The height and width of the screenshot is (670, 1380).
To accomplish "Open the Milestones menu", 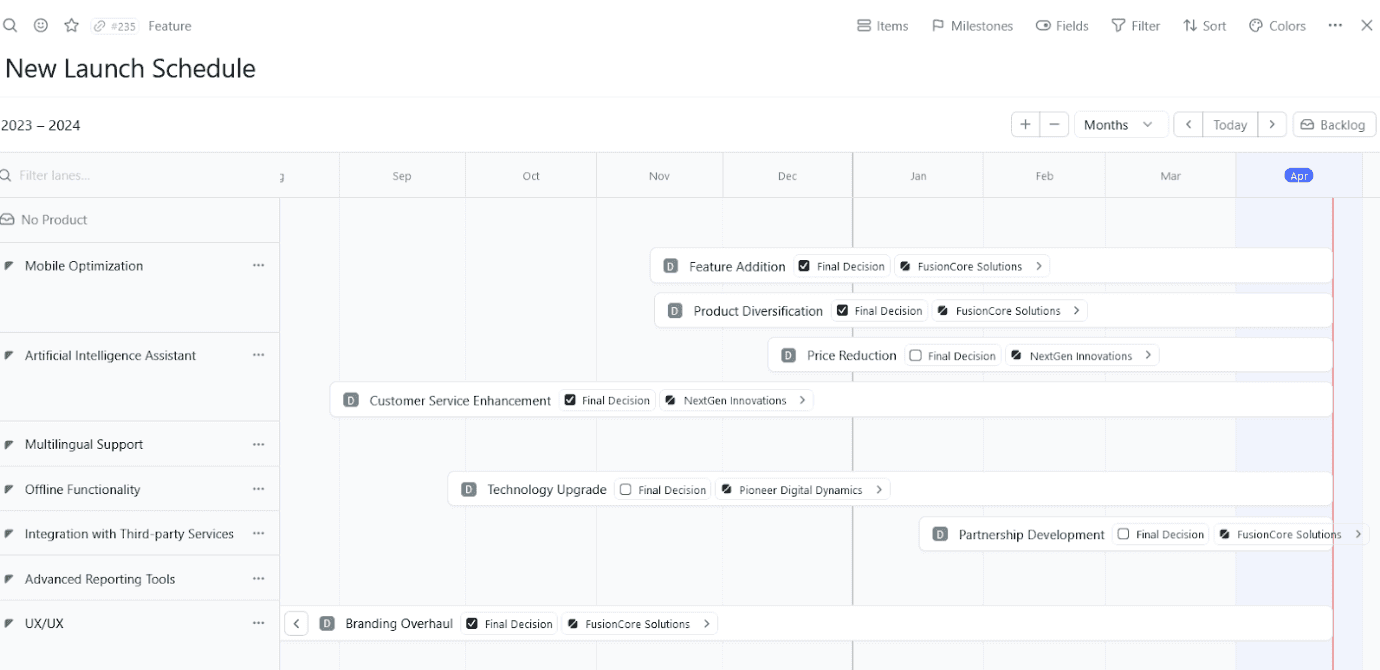I will pyautogui.click(x=972, y=26).
